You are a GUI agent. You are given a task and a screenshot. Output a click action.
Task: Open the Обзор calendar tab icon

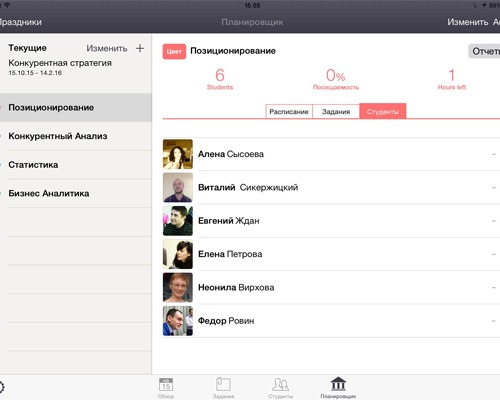[x=166, y=385]
